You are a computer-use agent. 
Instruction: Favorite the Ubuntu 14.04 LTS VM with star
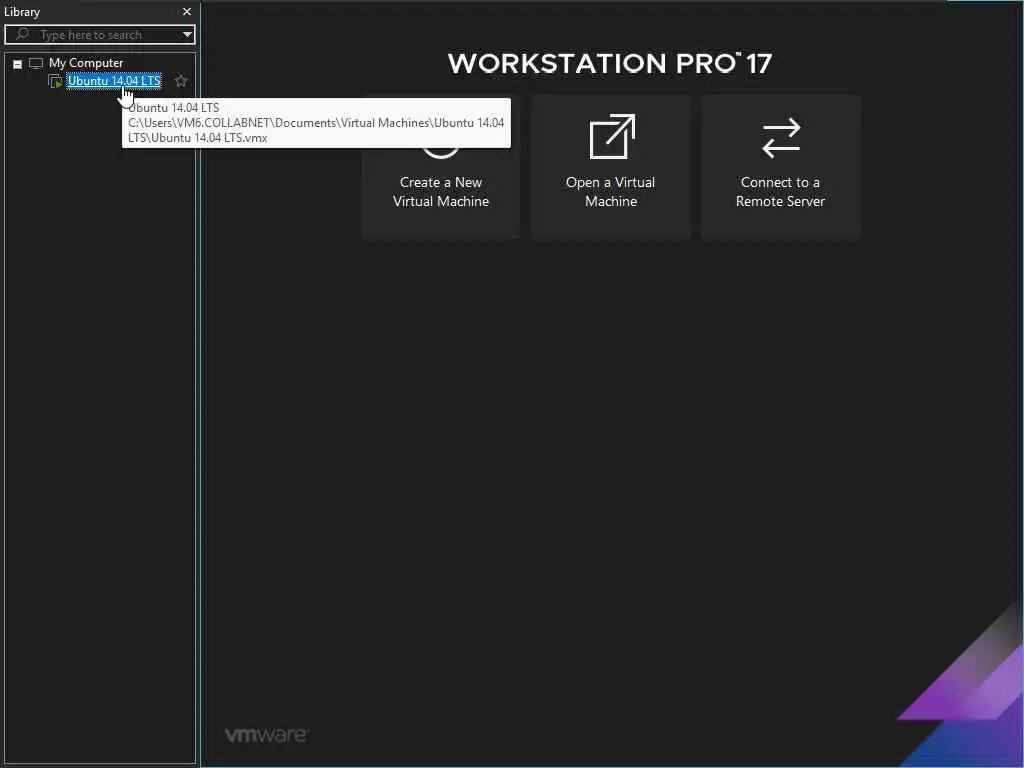tap(181, 81)
